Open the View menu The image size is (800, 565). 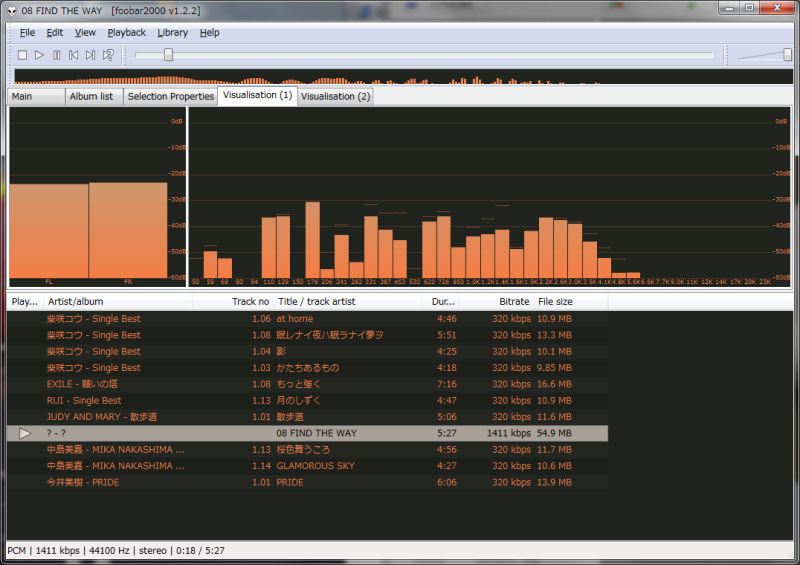coord(85,33)
